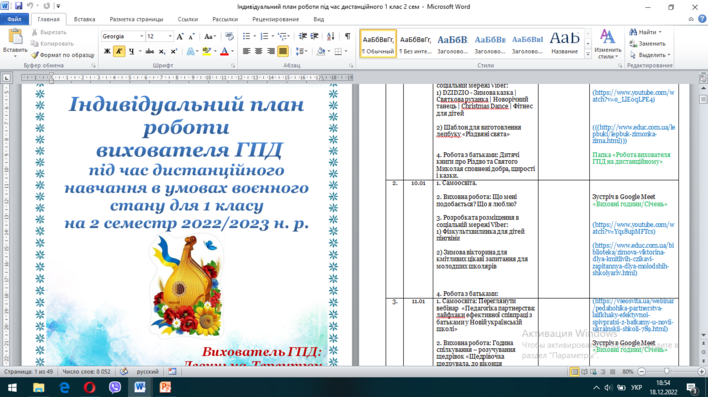Switch to the View (Вид) tab
708x397 pixels.
click(x=319, y=19)
